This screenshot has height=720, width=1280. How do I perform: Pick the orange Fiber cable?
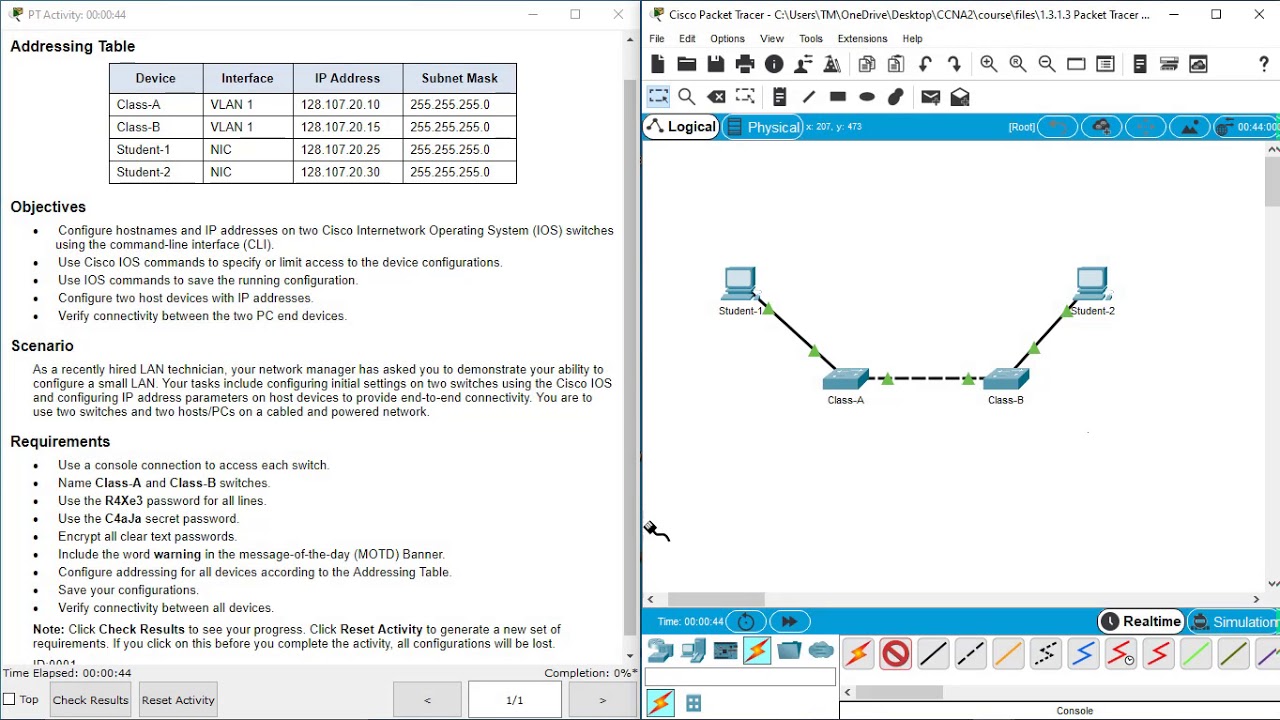coord(1008,654)
